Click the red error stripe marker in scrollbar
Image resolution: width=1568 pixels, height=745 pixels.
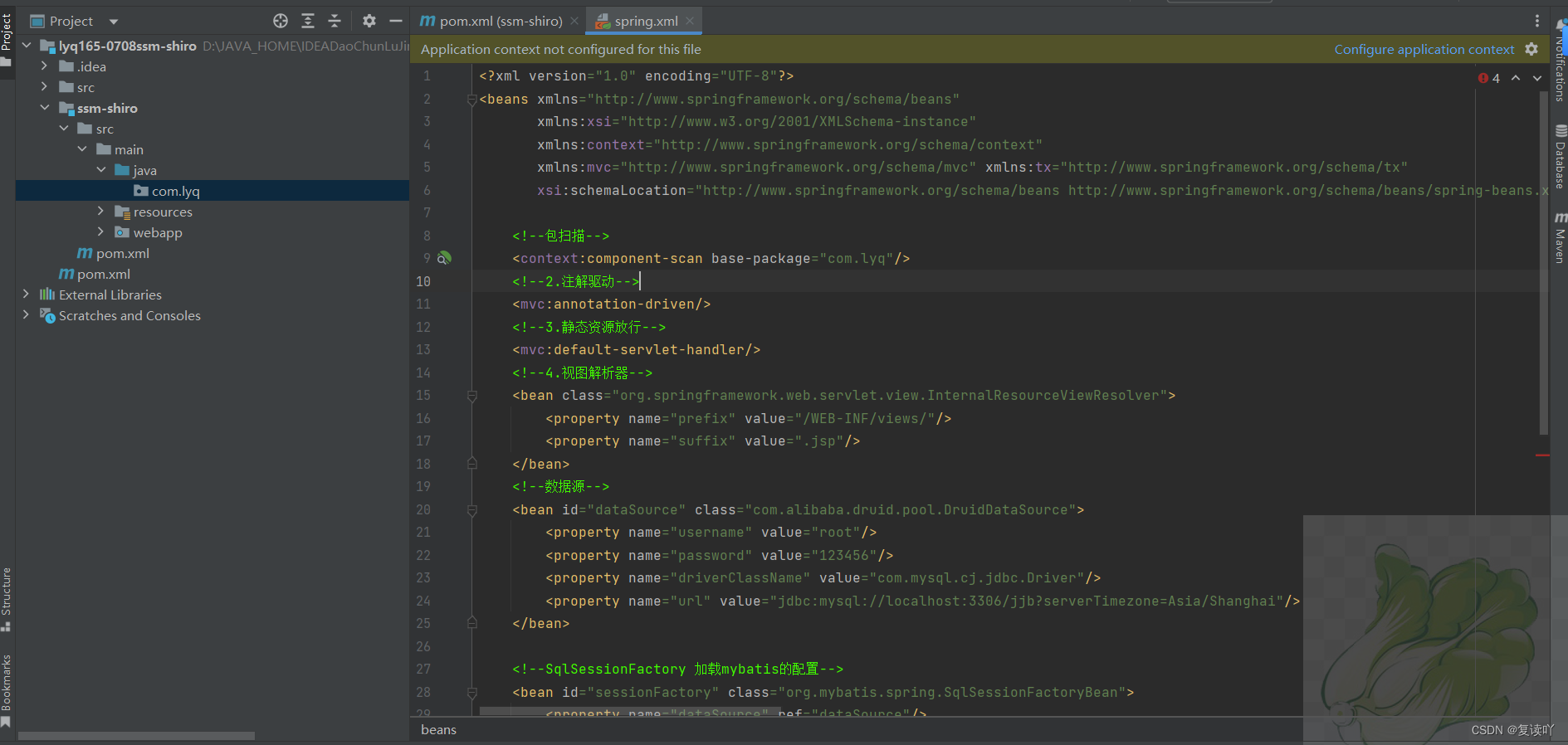pyautogui.click(x=1543, y=455)
